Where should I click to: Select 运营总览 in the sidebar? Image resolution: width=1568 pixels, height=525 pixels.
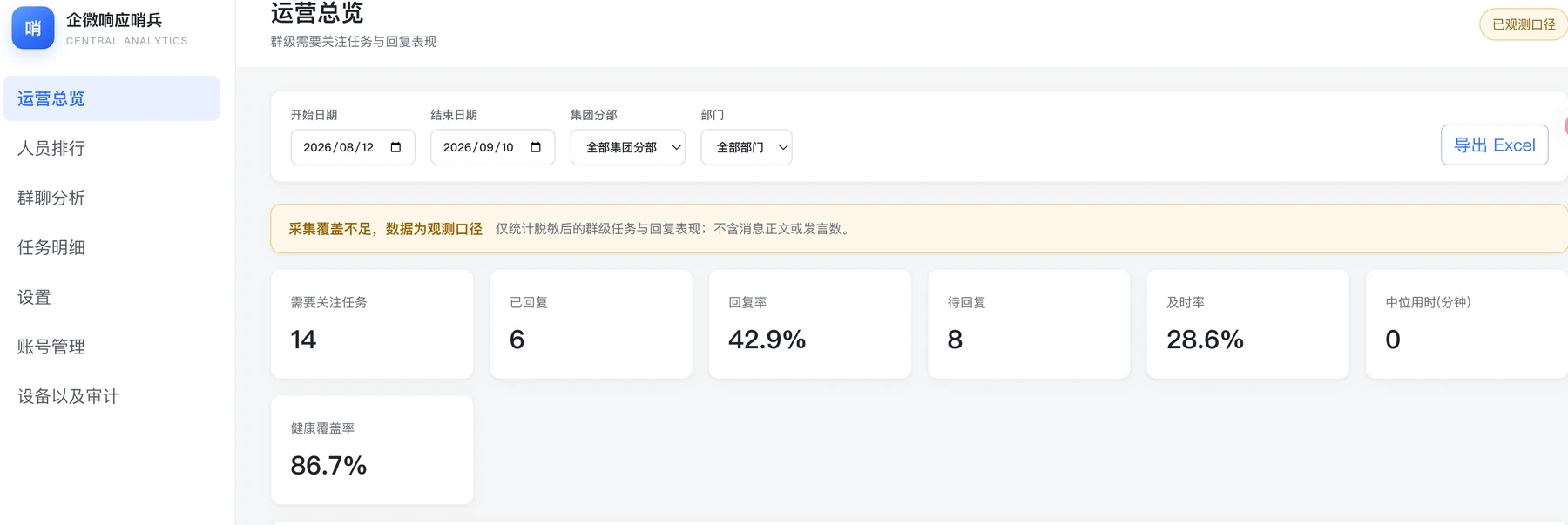[112, 98]
